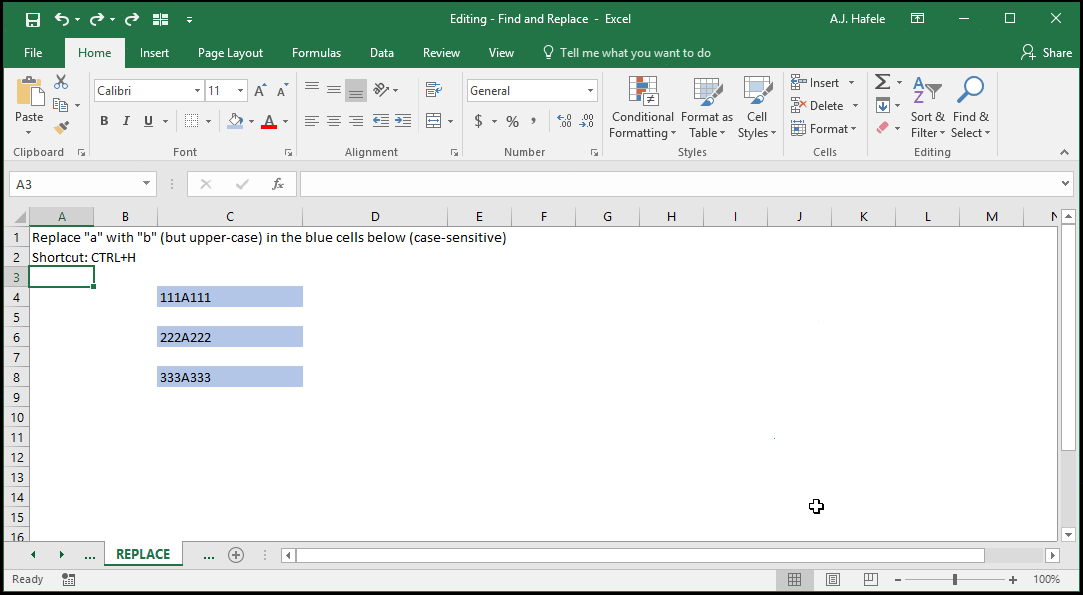Click the Copy icon in Clipboard group
The image size is (1083, 595).
61,105
